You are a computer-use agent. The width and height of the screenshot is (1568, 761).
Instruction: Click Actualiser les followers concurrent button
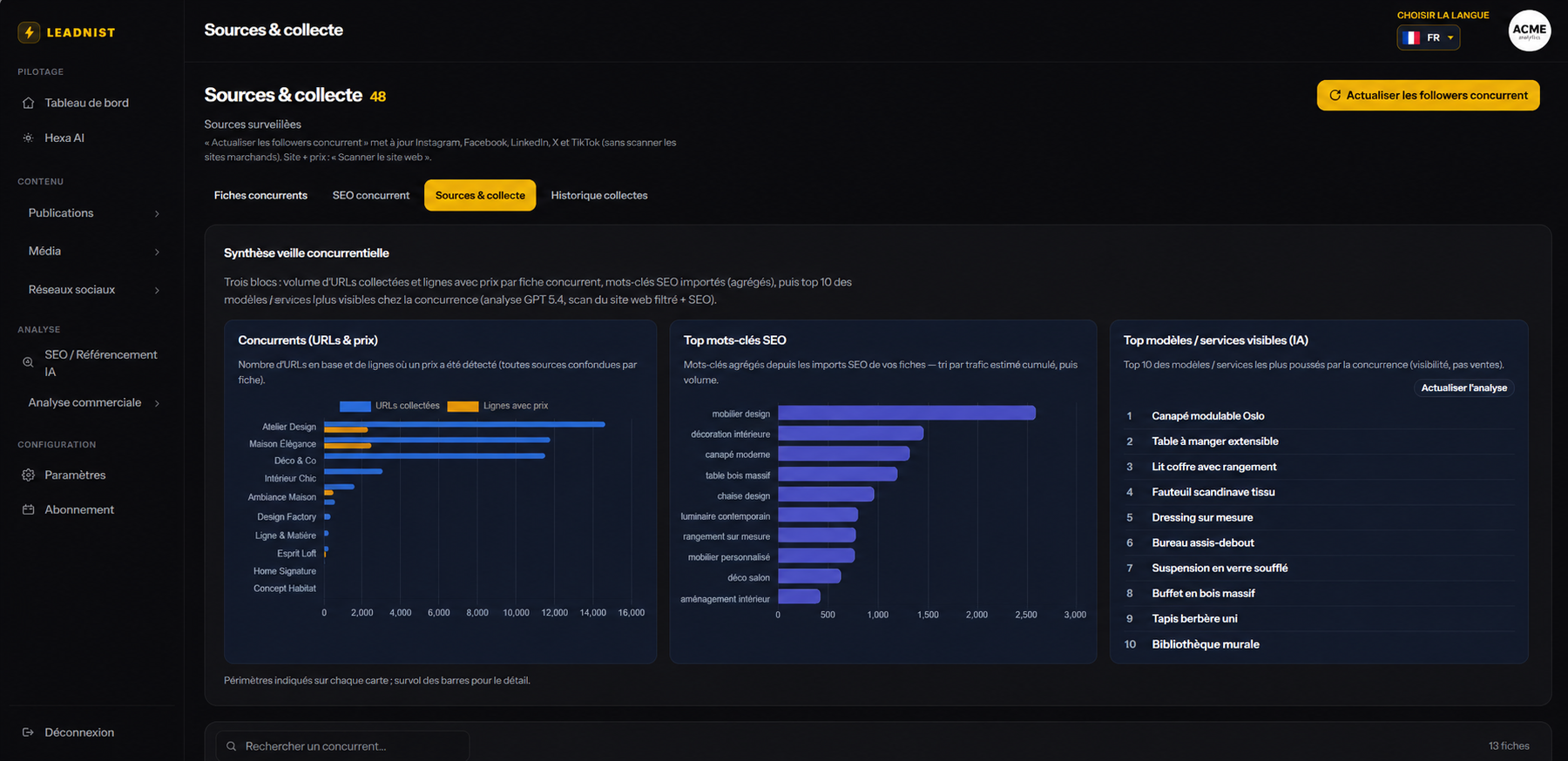(x=1429, y=95)
